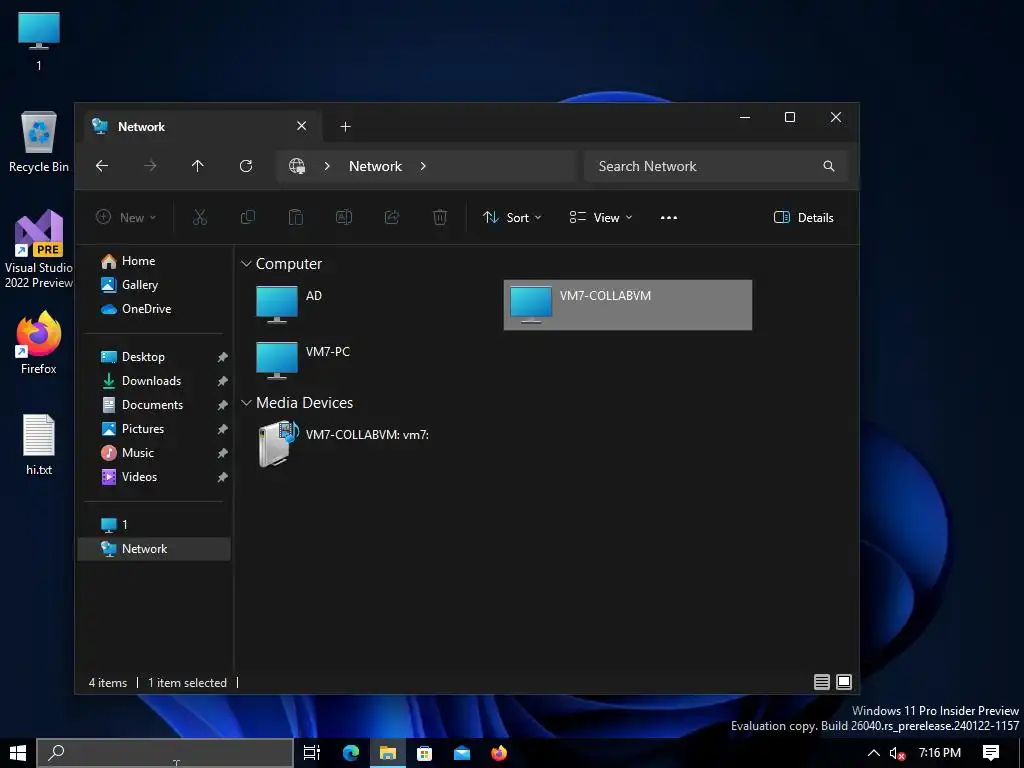Viewport: 1024px width, 768px height.
Task: Switch to details list view icon in status bar
Action: click(x=822, y=682)
